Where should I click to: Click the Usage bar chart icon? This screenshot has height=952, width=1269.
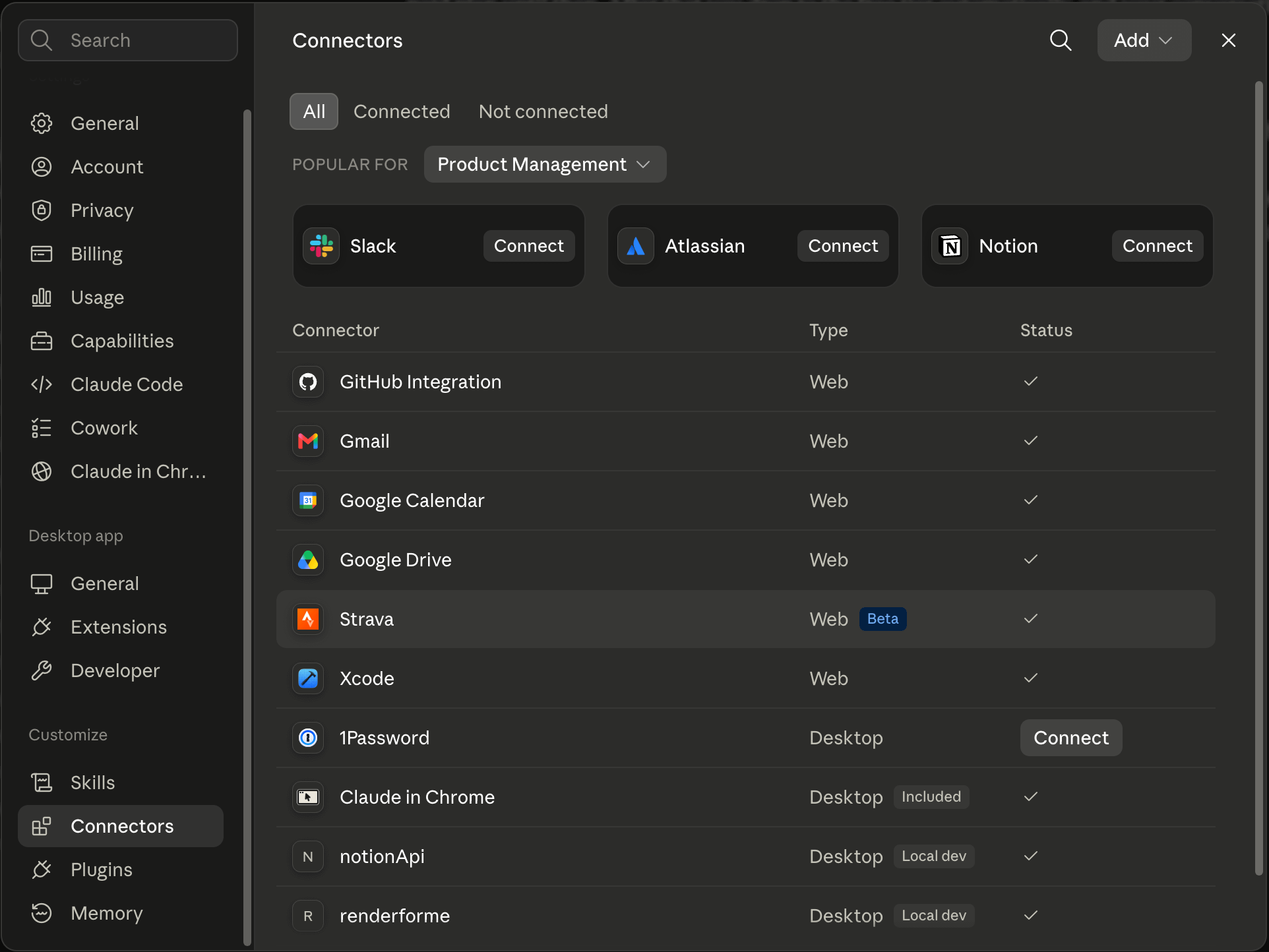42,297
